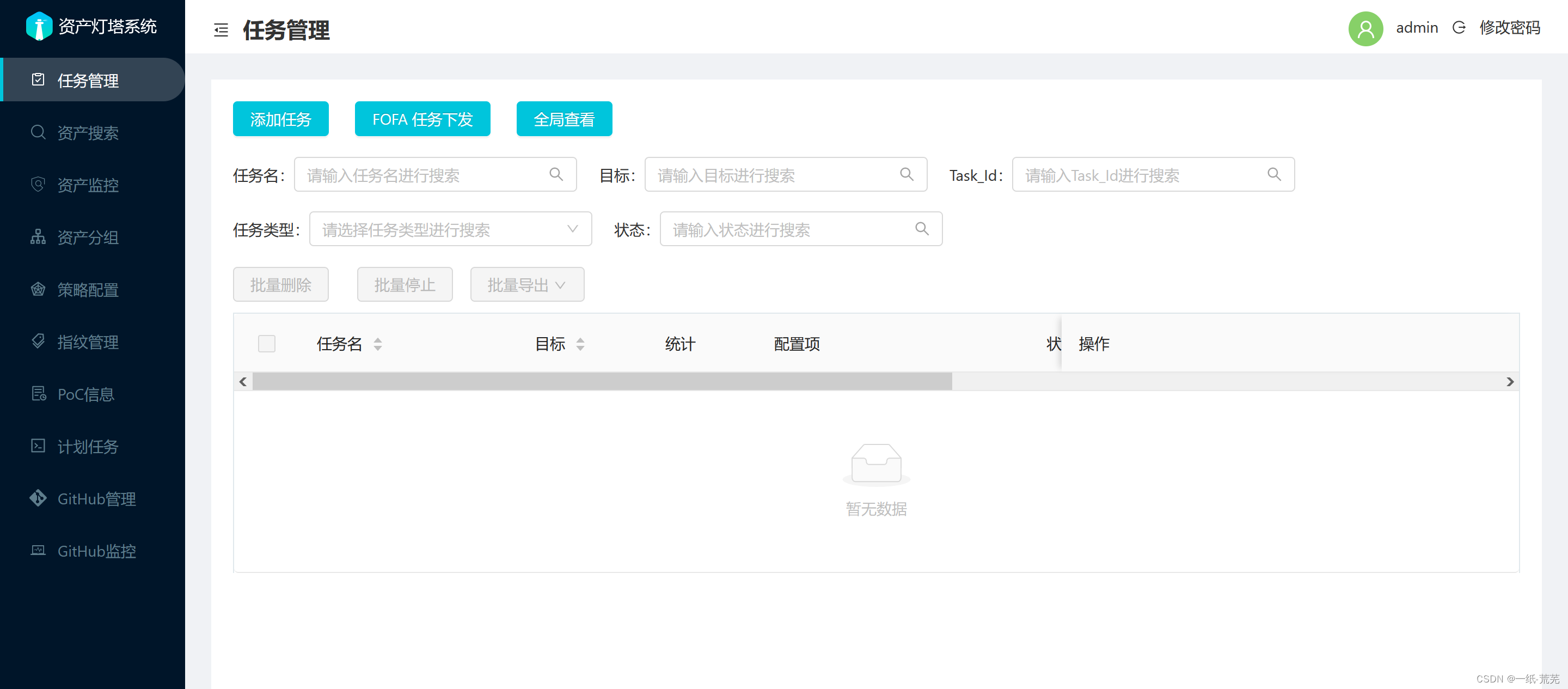
Task: Click search icon in 任务名 field
Action: click(x=556, y=175)
